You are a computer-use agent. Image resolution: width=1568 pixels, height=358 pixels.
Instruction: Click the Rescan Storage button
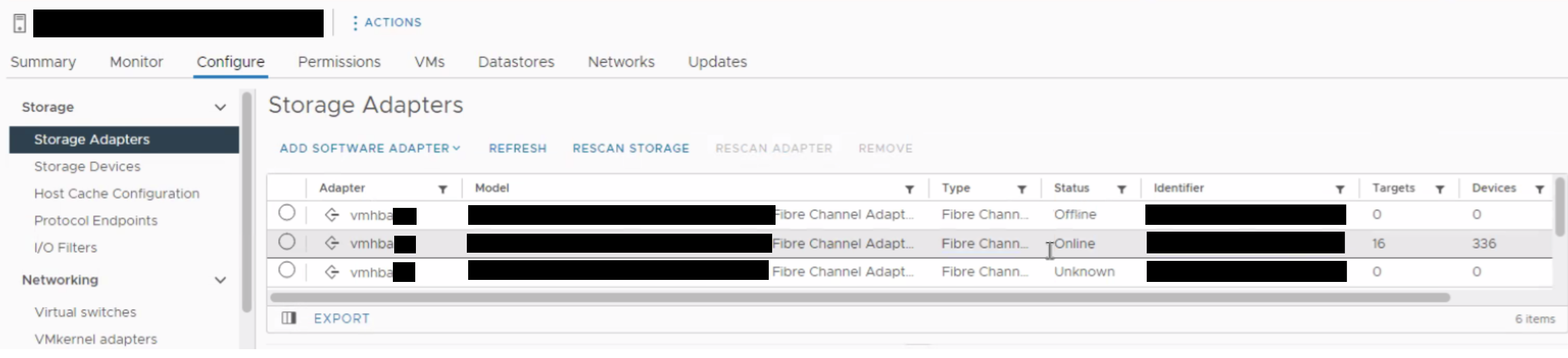[x=631, y=148]
